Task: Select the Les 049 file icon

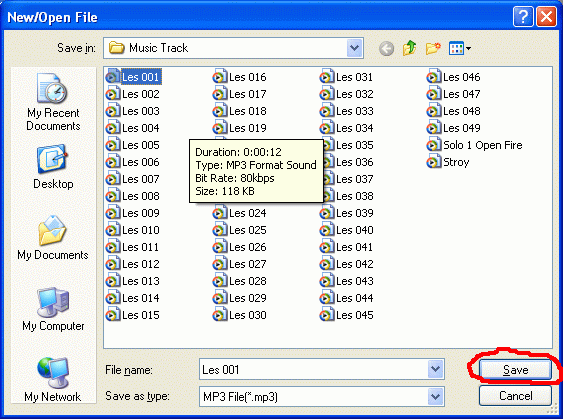Action: (433, 128)
